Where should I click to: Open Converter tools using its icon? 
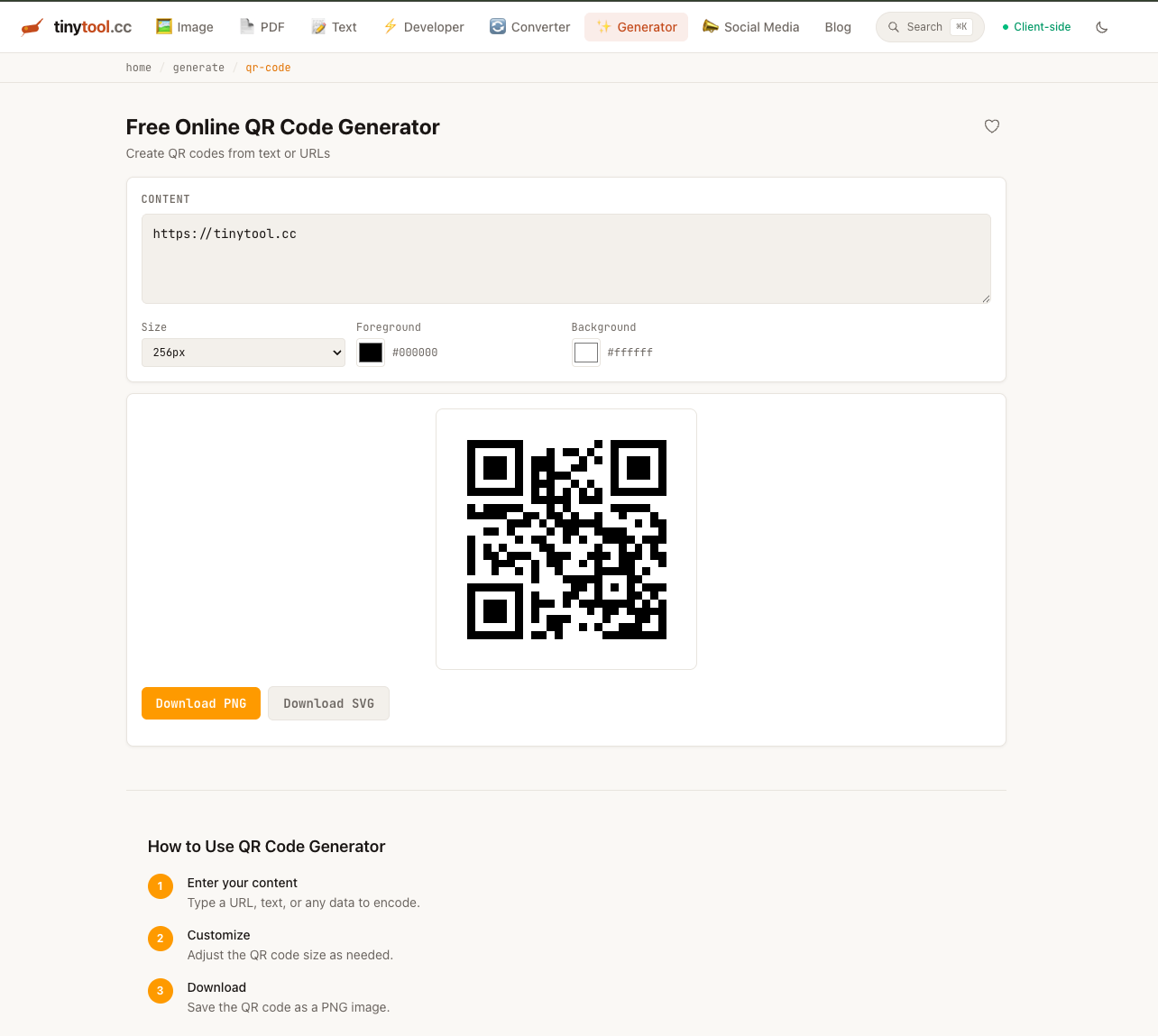497,27
